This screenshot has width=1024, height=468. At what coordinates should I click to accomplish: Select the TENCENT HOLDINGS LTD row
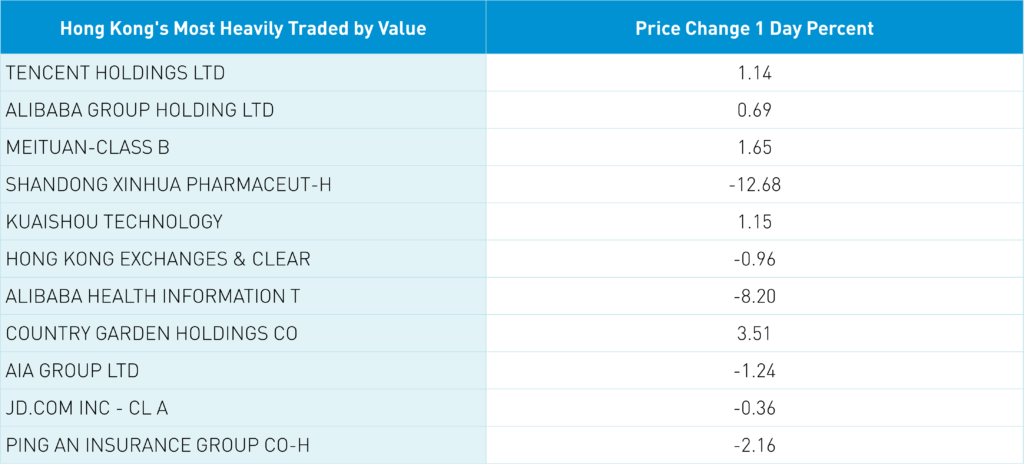tap(116, 72)
